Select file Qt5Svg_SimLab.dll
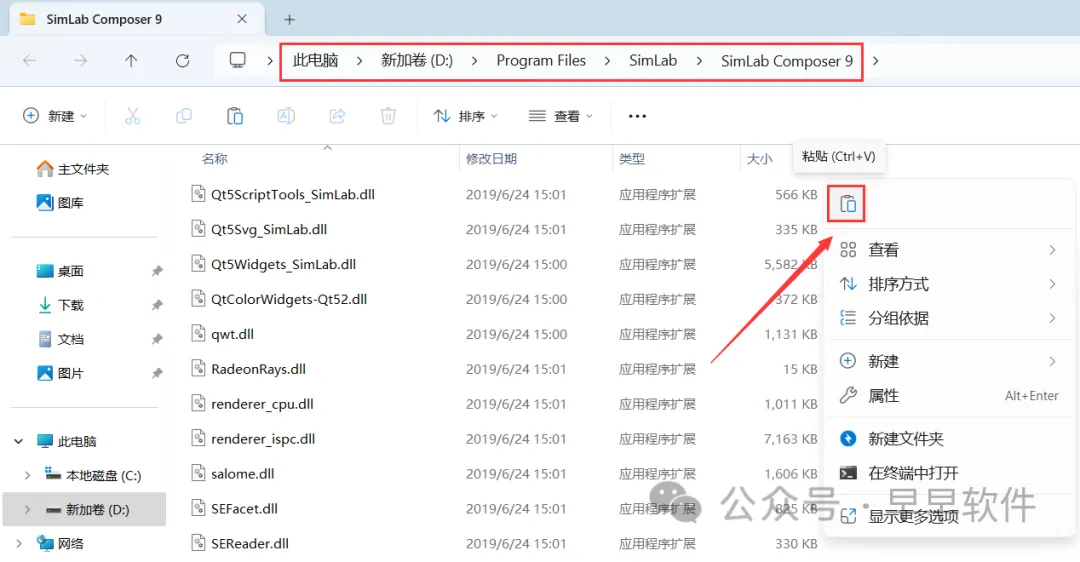 pos(269,229)
